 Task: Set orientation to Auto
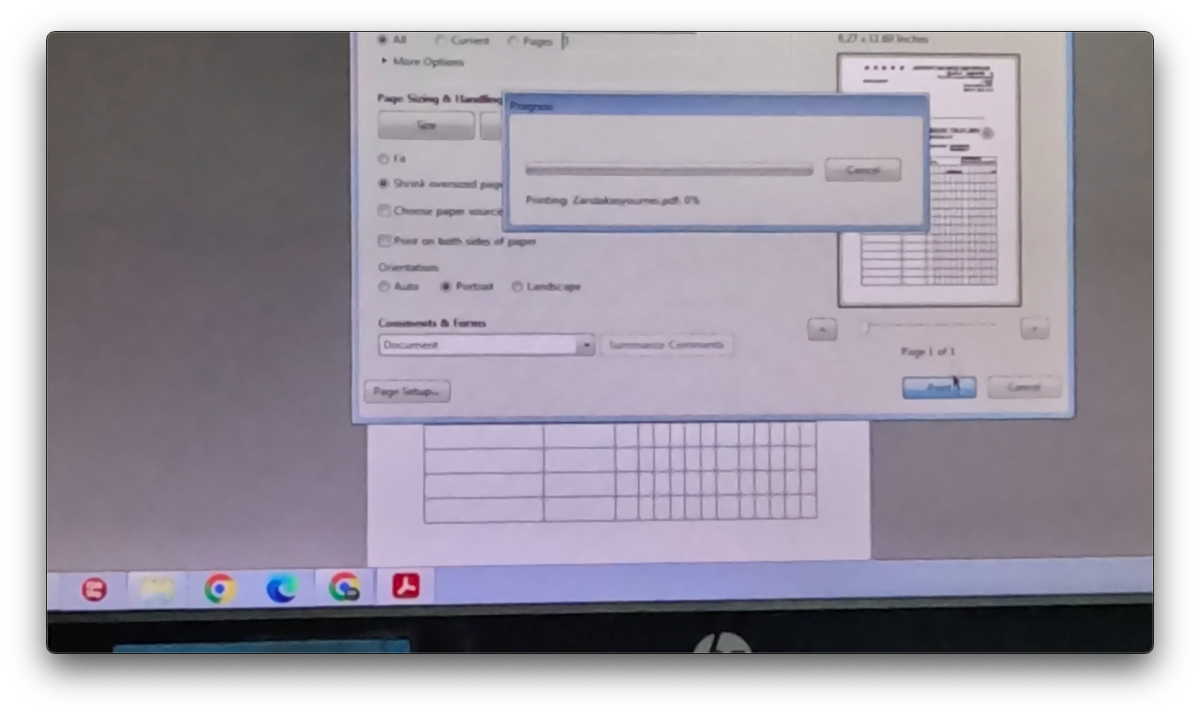point(383,287)
